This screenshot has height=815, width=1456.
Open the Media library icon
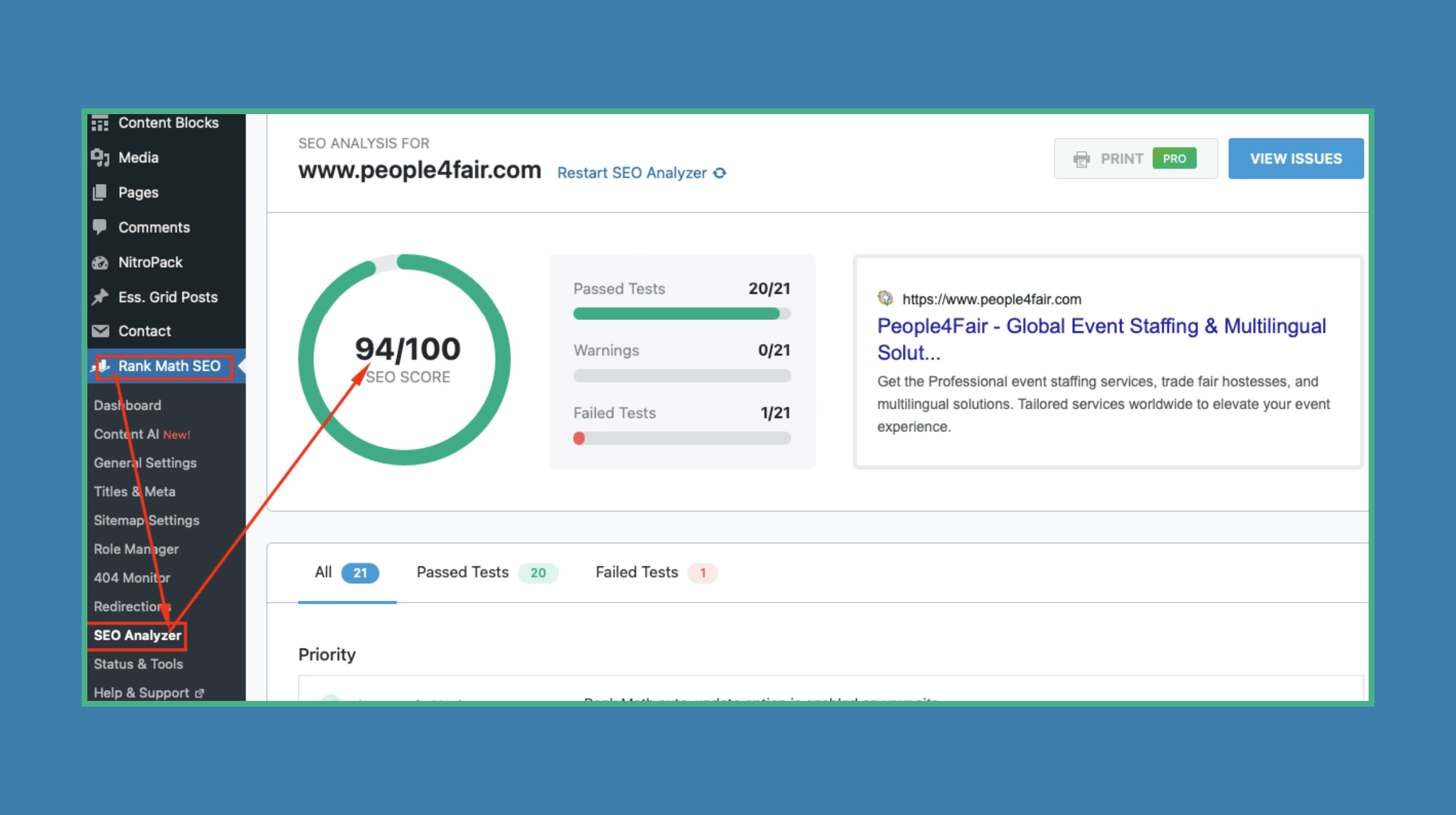pyautogui.click(x=100, y=157)
